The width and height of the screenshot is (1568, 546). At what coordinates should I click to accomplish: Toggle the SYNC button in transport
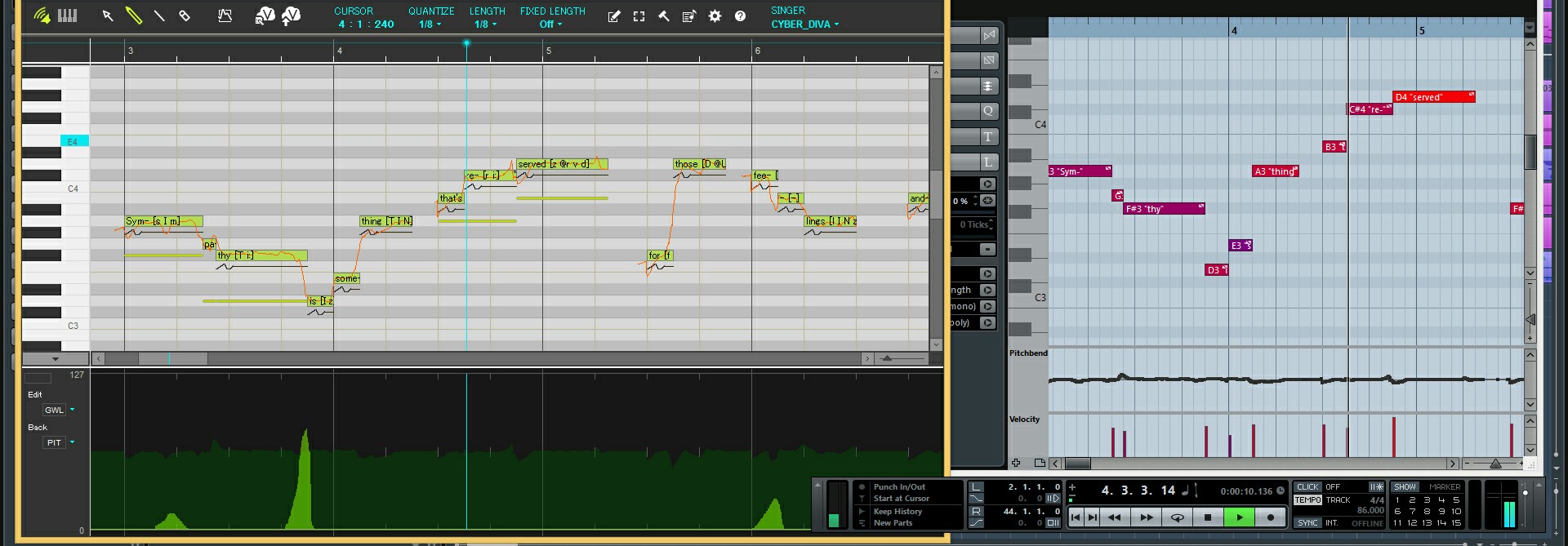(1307, 523)
